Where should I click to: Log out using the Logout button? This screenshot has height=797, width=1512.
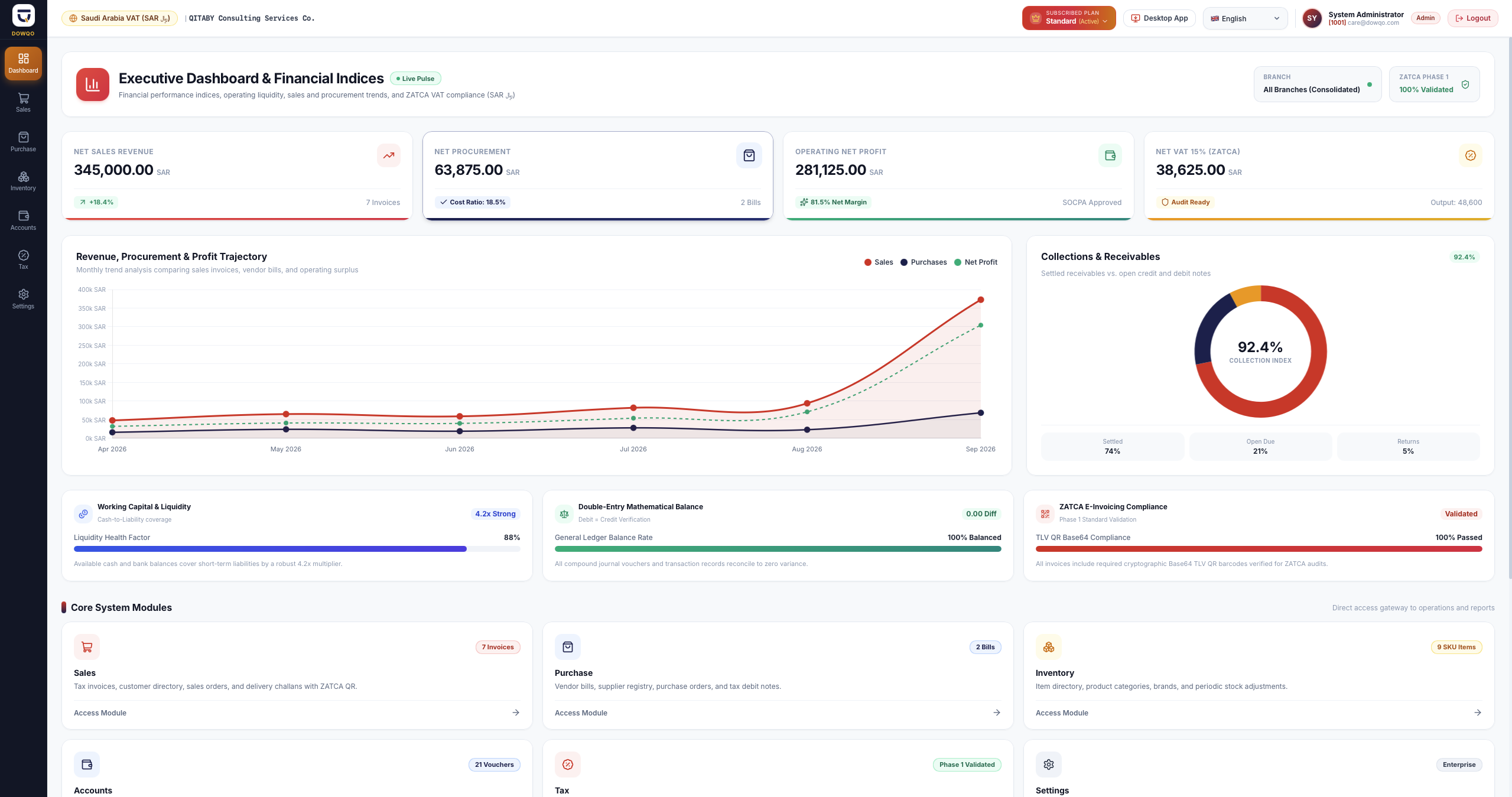1472,18
